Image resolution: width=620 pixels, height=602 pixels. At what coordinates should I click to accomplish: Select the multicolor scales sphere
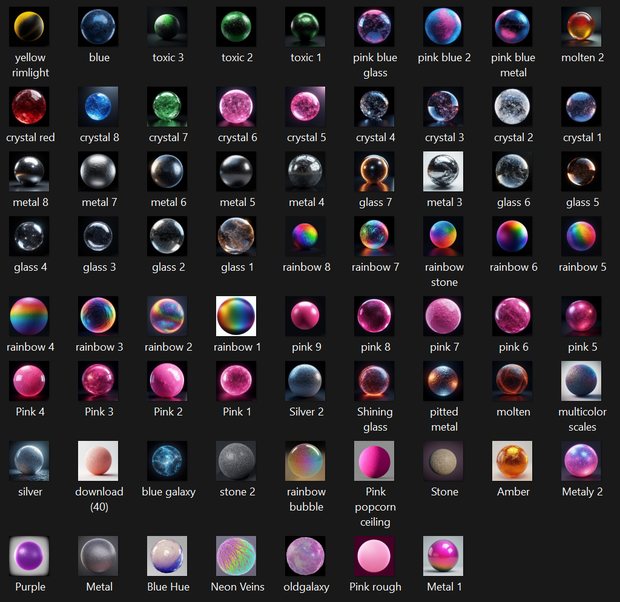[x=581, y=381]
